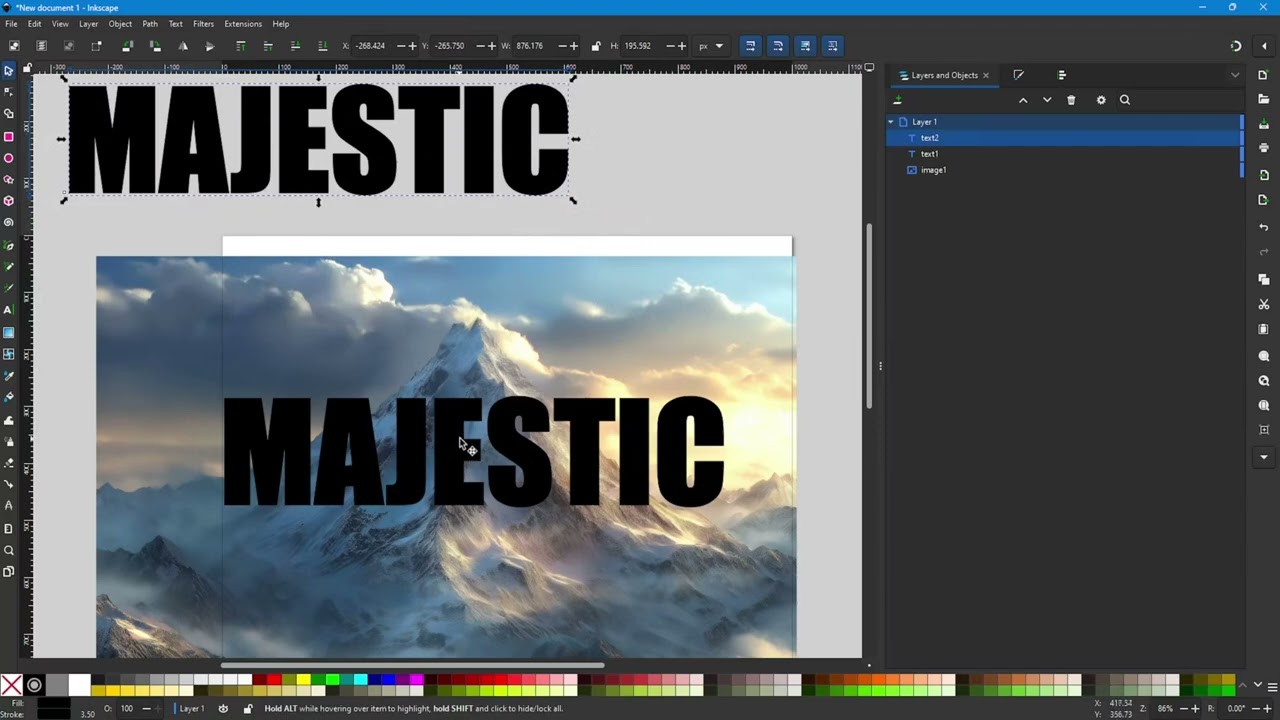1280x720 pixels.
Task: Select the Spiral tool
Action: (9, 223)
